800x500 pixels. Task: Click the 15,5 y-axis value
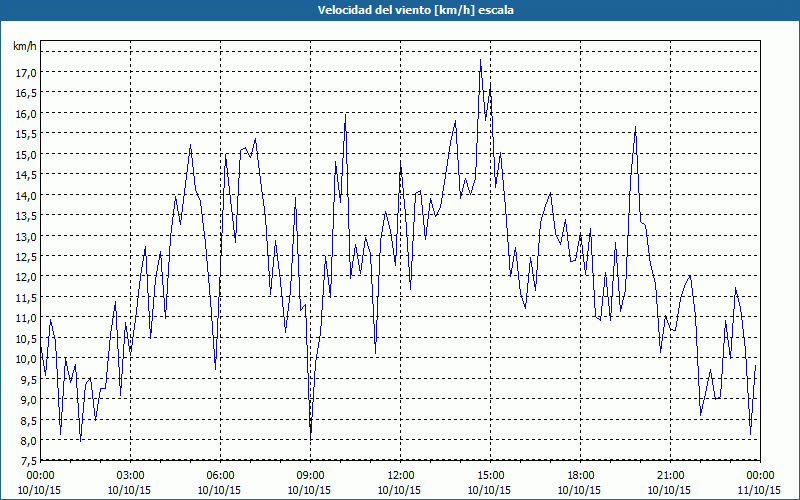[x=26, y=134]
